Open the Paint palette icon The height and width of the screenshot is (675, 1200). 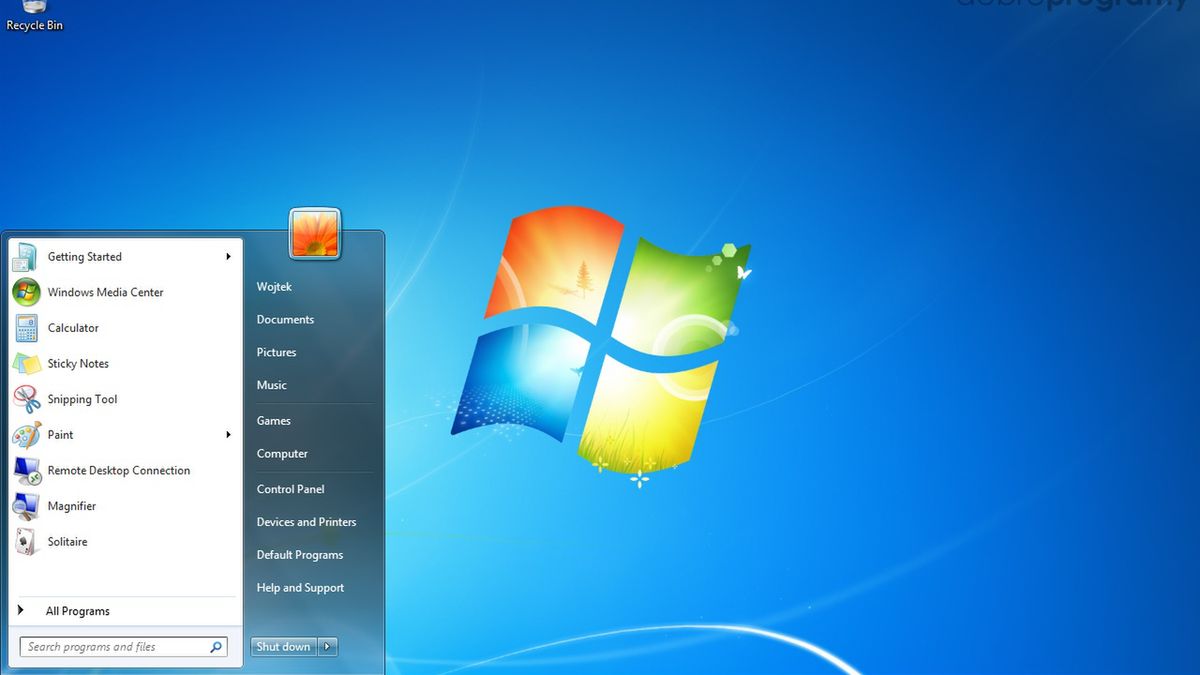coord(25,435)
